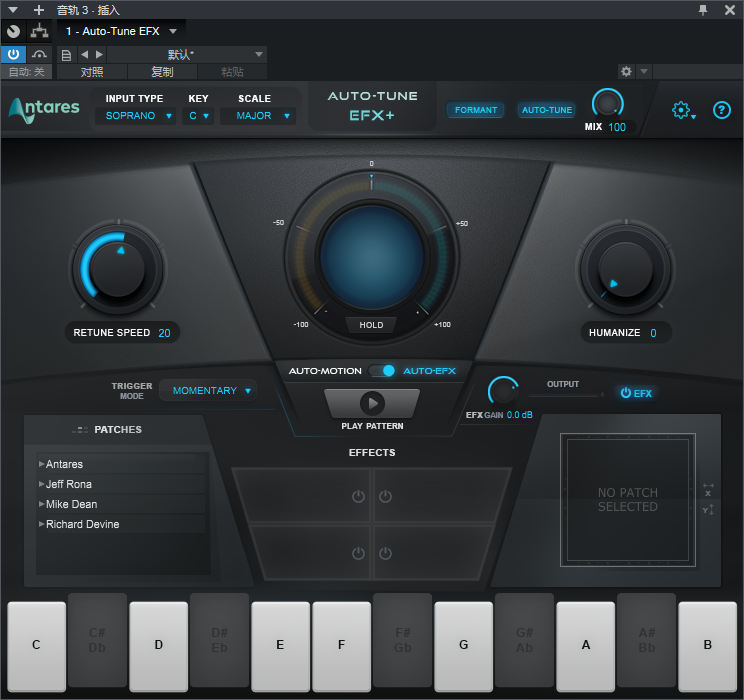Click the PATCHES header icon
Image resolution: width=744 pixels, height=700 pixels.
click(x=80, y=430)
